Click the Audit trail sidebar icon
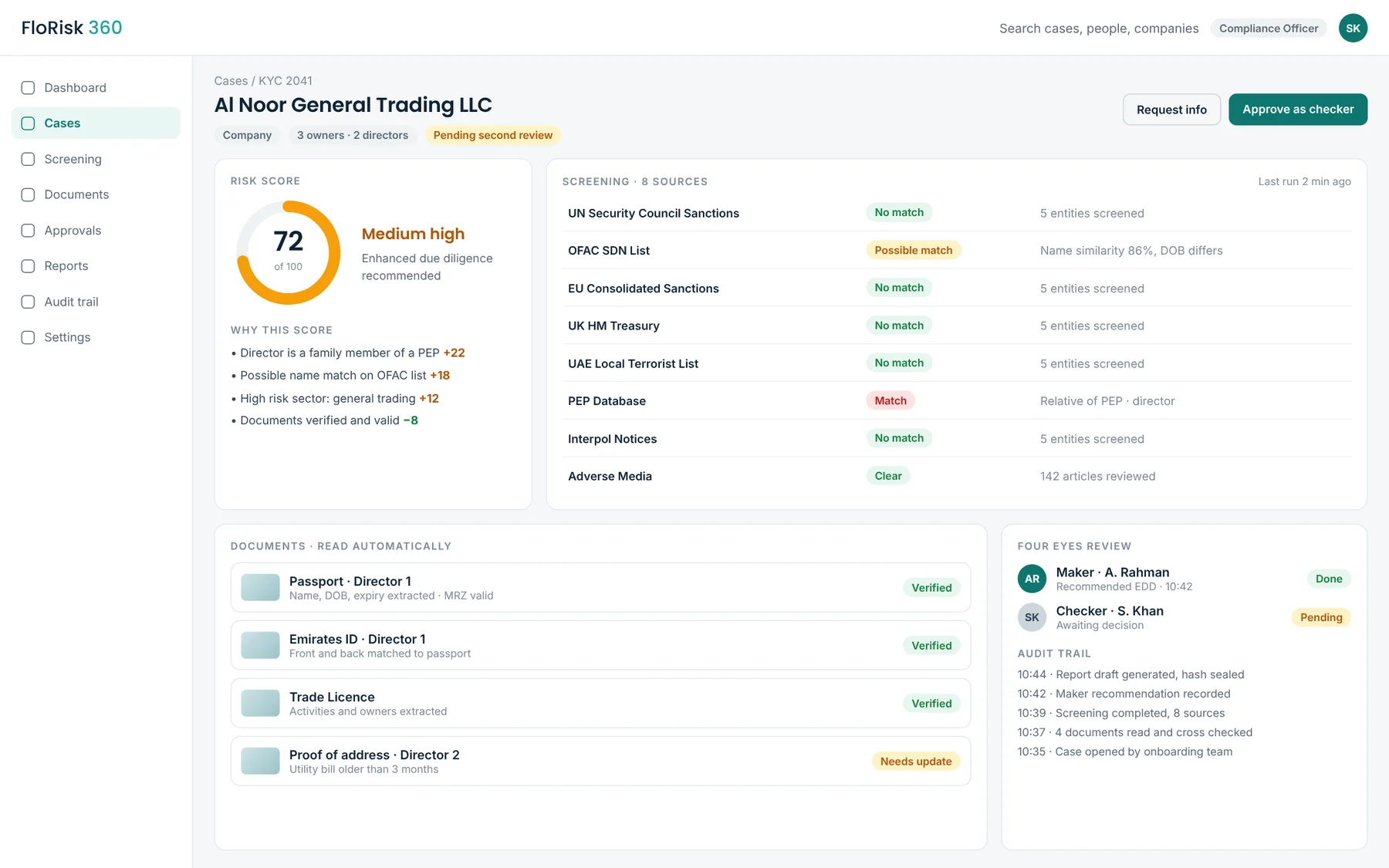This screenshot has height=868, width=1389. pos(28,302)
